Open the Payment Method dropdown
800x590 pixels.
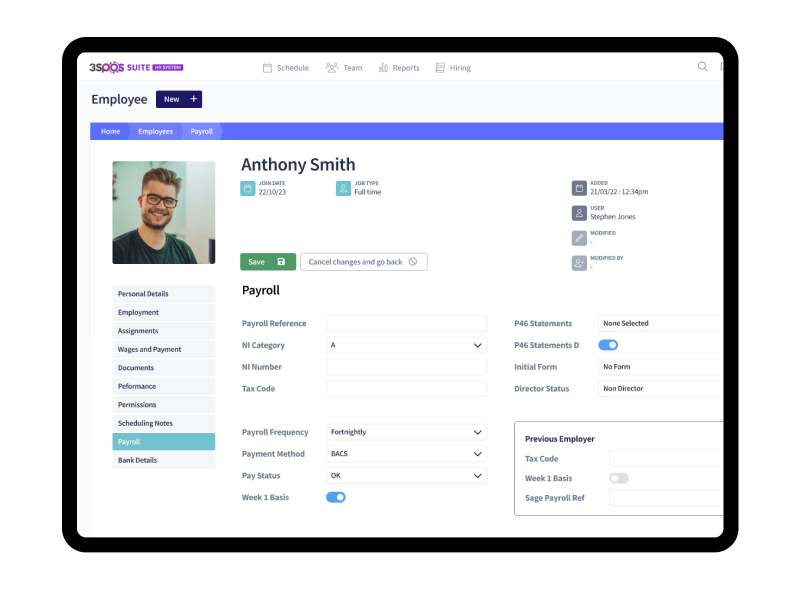coord(406,454)
